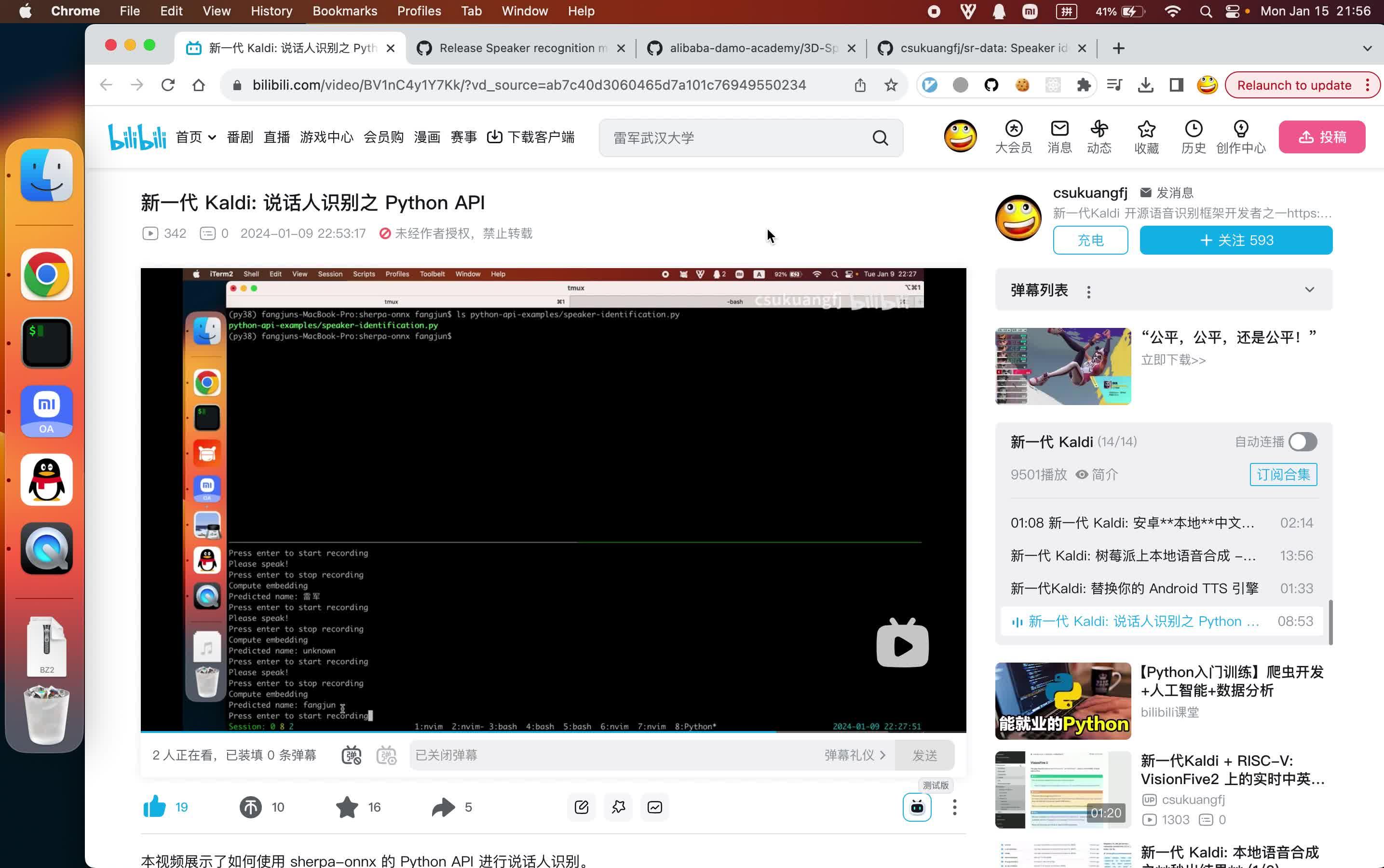Screen dimensions: 1384x868
Task: Give coins with the coin icon
Action: [x=250, y=807]
